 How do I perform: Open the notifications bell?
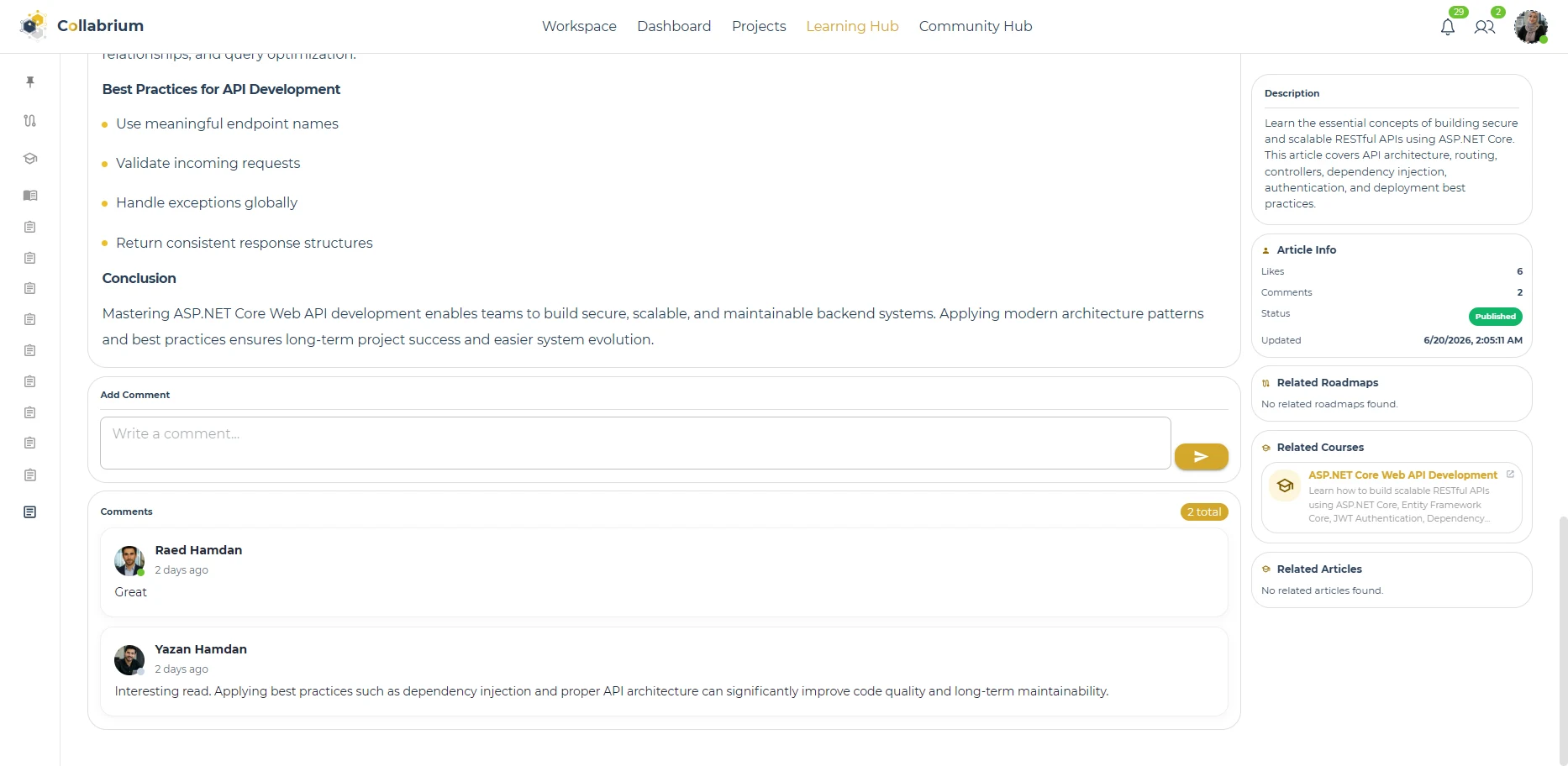[x=1447, y=27]
